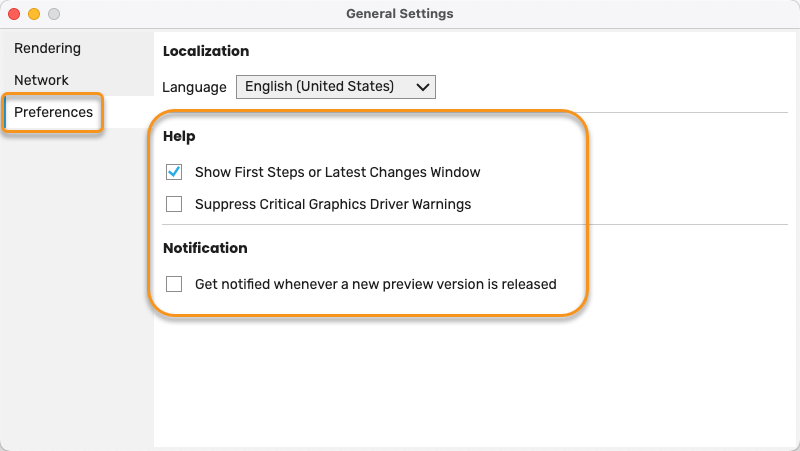Uncheck Show First Steps or Latest Changes Window
800x451 pixels.
(174, 172)
